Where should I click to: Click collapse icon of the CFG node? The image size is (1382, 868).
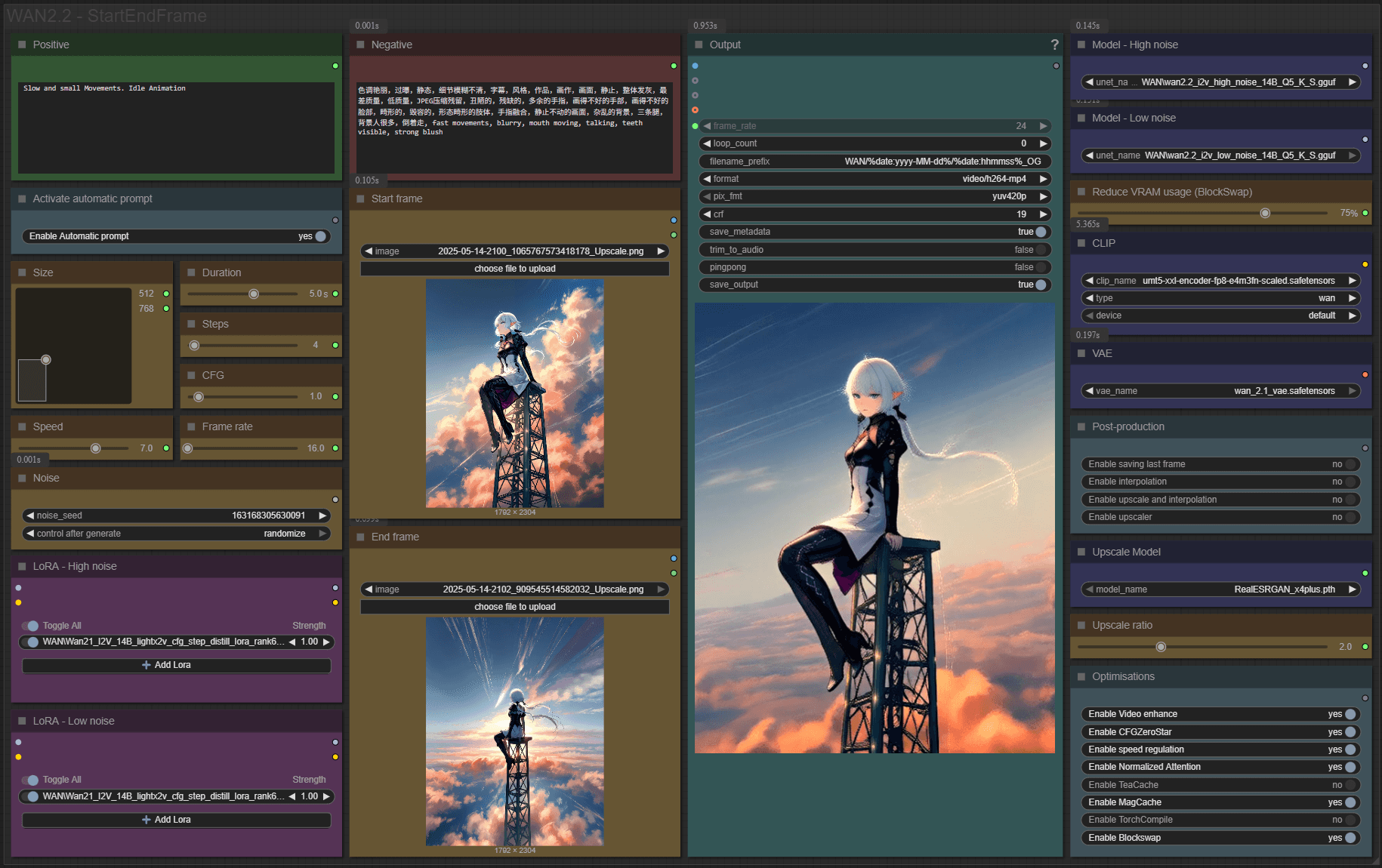191,375
